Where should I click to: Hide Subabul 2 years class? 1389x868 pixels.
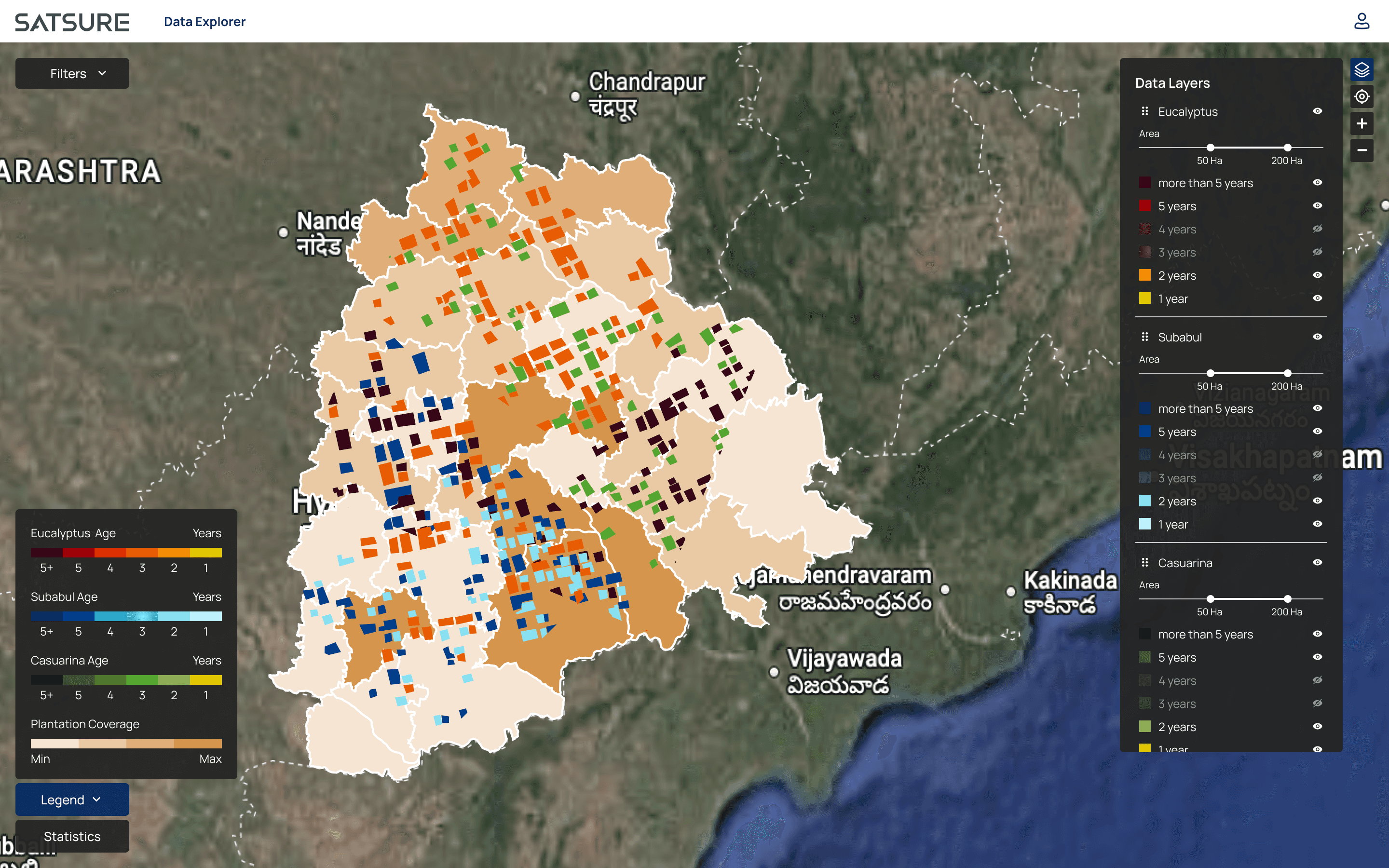pyautogui.click(x=1317, y=501)
